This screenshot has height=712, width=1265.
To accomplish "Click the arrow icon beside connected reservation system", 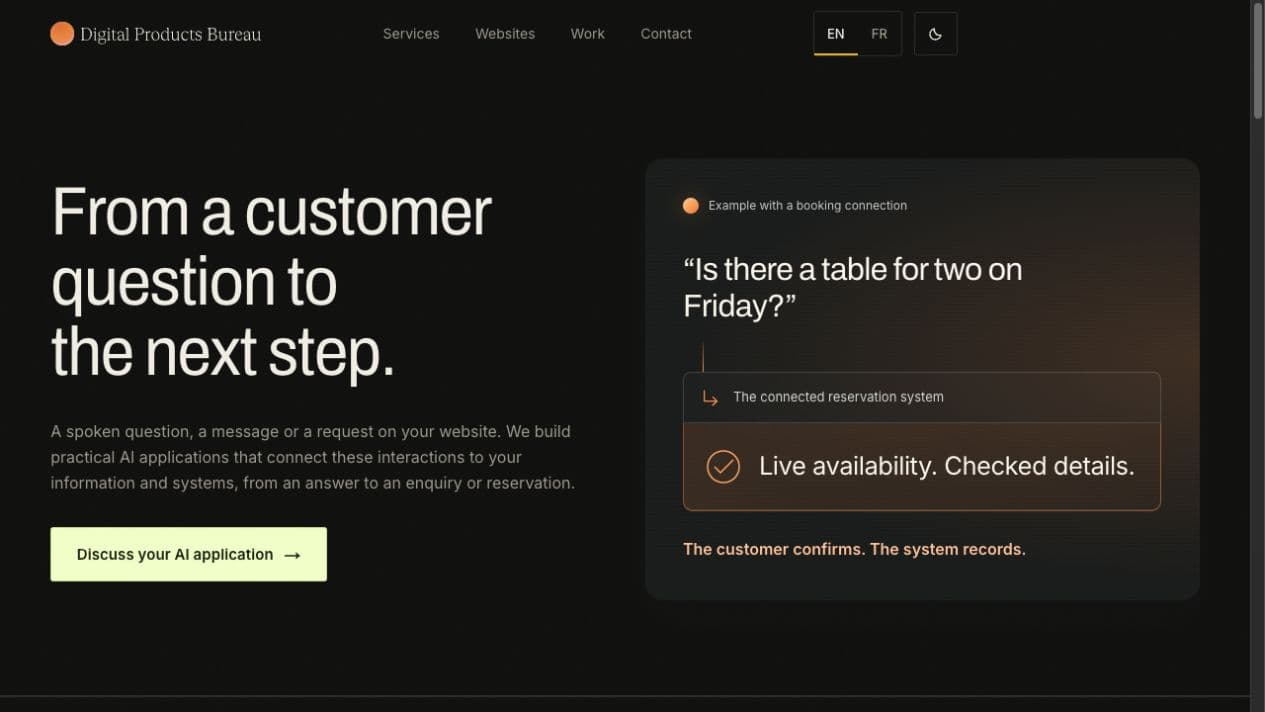I will (x=710, y=398).
